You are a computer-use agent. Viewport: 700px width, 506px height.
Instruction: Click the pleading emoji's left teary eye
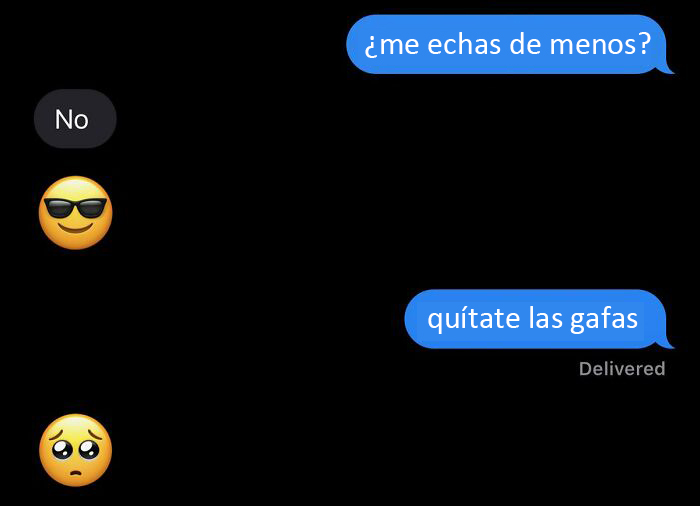[x=61, y=449]
